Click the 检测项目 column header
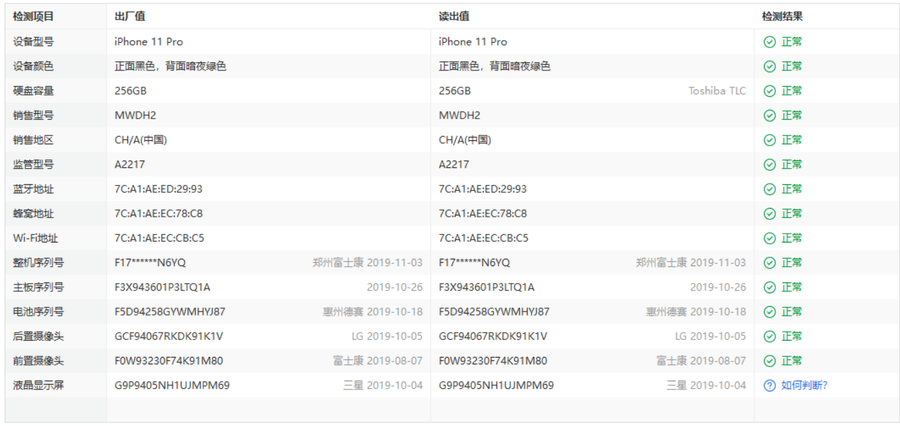This screenshot has width=900, height=426. click(x=33, y=17)
